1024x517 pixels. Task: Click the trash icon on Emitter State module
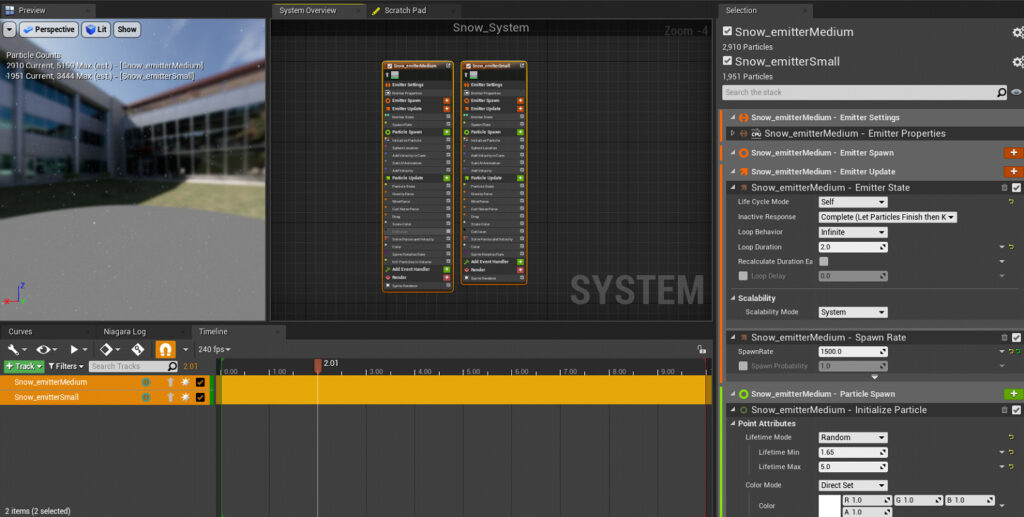click(1004, 187)
